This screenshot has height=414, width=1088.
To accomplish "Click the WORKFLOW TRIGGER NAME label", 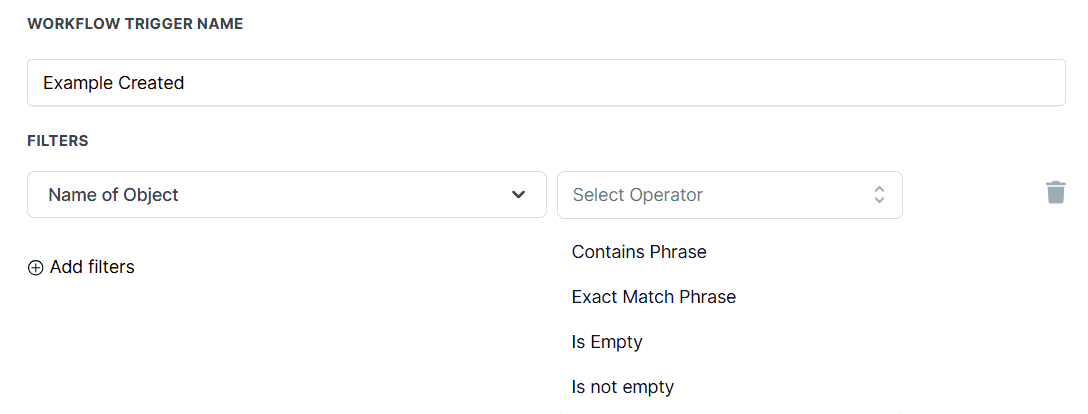I will (135, 24).
